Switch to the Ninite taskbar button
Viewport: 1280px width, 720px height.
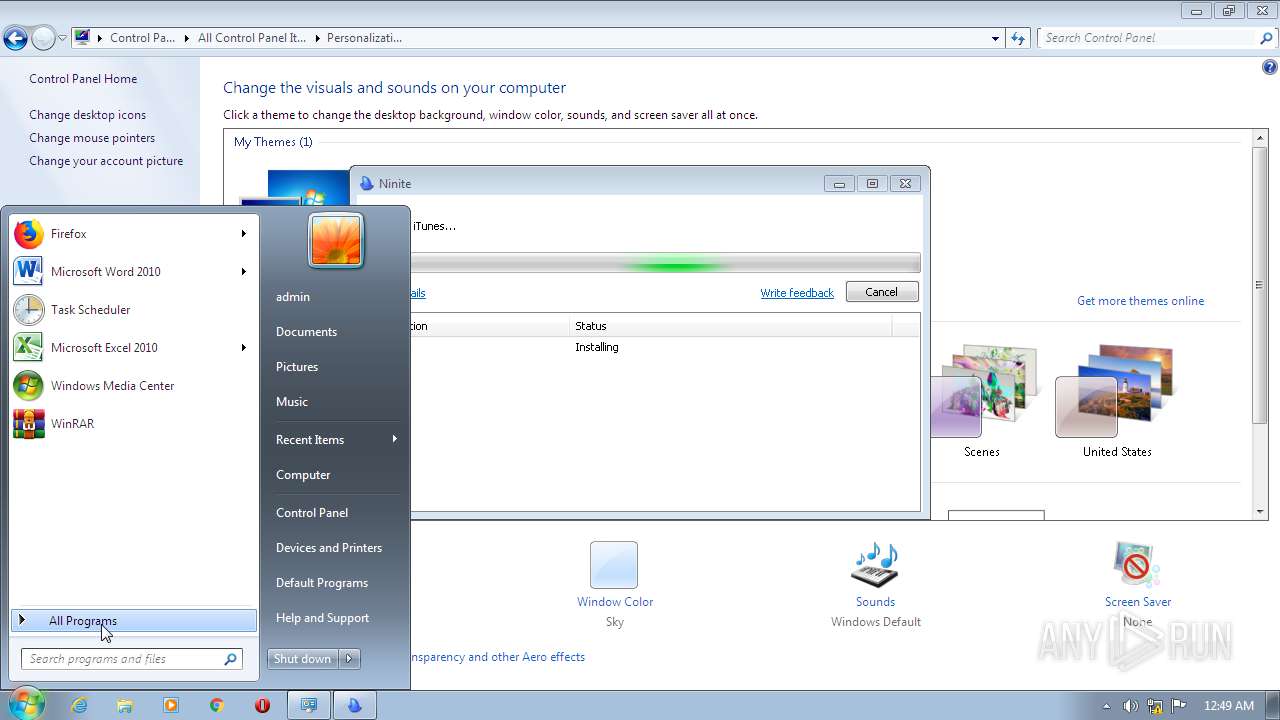354,705
